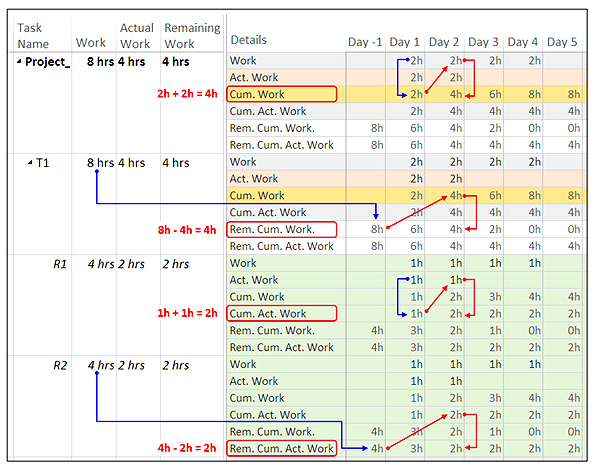Click R2 Work Day 4 cell 1h
The height and width of the screenshot is (470, 597).
pyautogui.click(x=523, y=364)
